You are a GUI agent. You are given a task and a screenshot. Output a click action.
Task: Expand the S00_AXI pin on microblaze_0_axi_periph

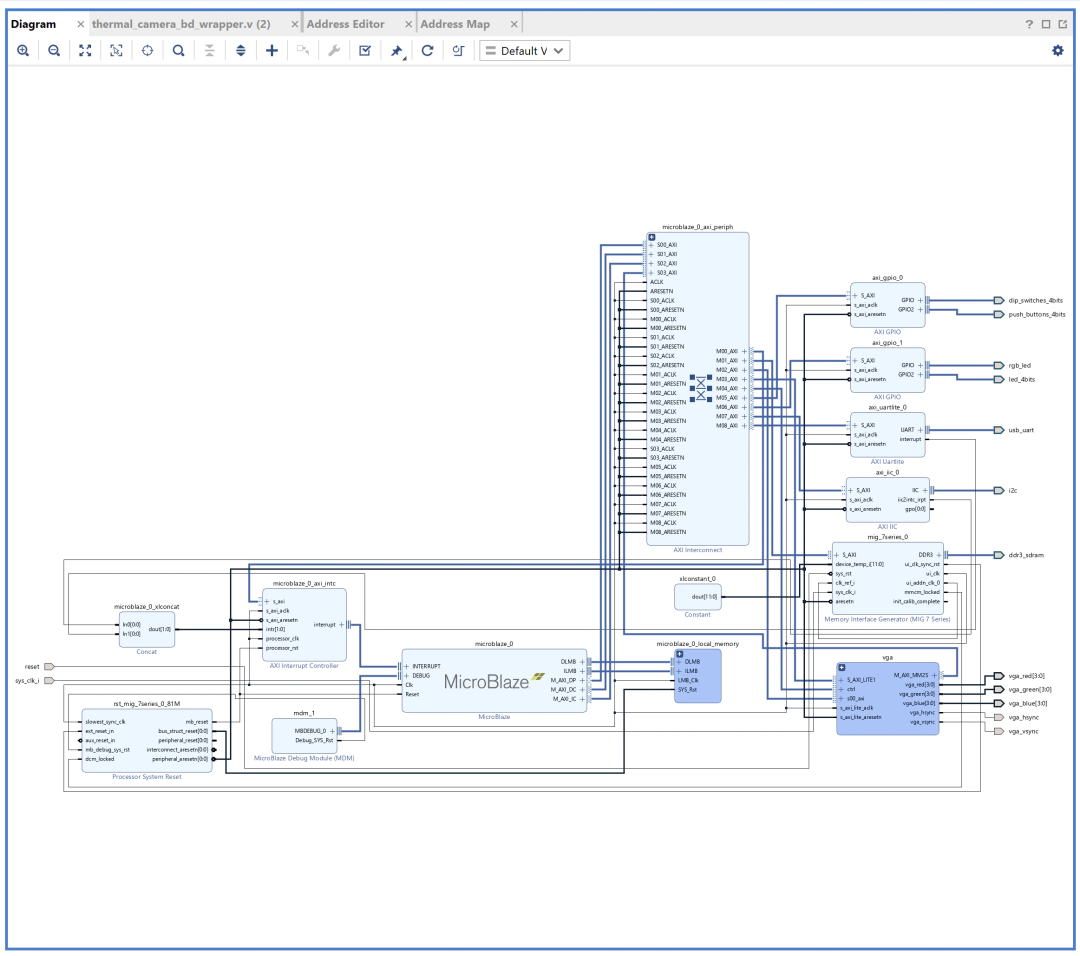(x=650, y=244)
